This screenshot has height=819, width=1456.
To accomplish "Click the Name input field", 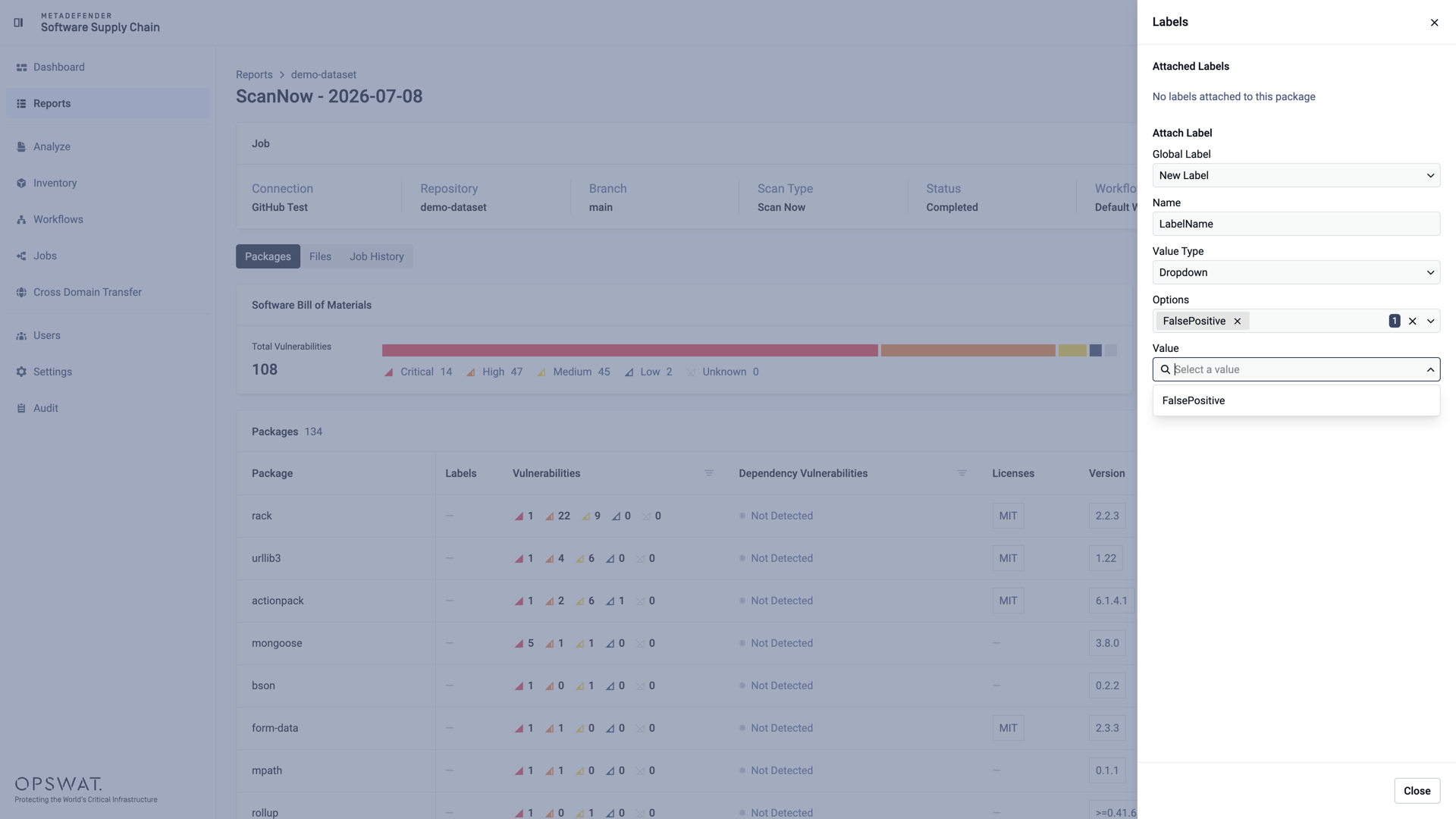I will tap(1296, 224).
